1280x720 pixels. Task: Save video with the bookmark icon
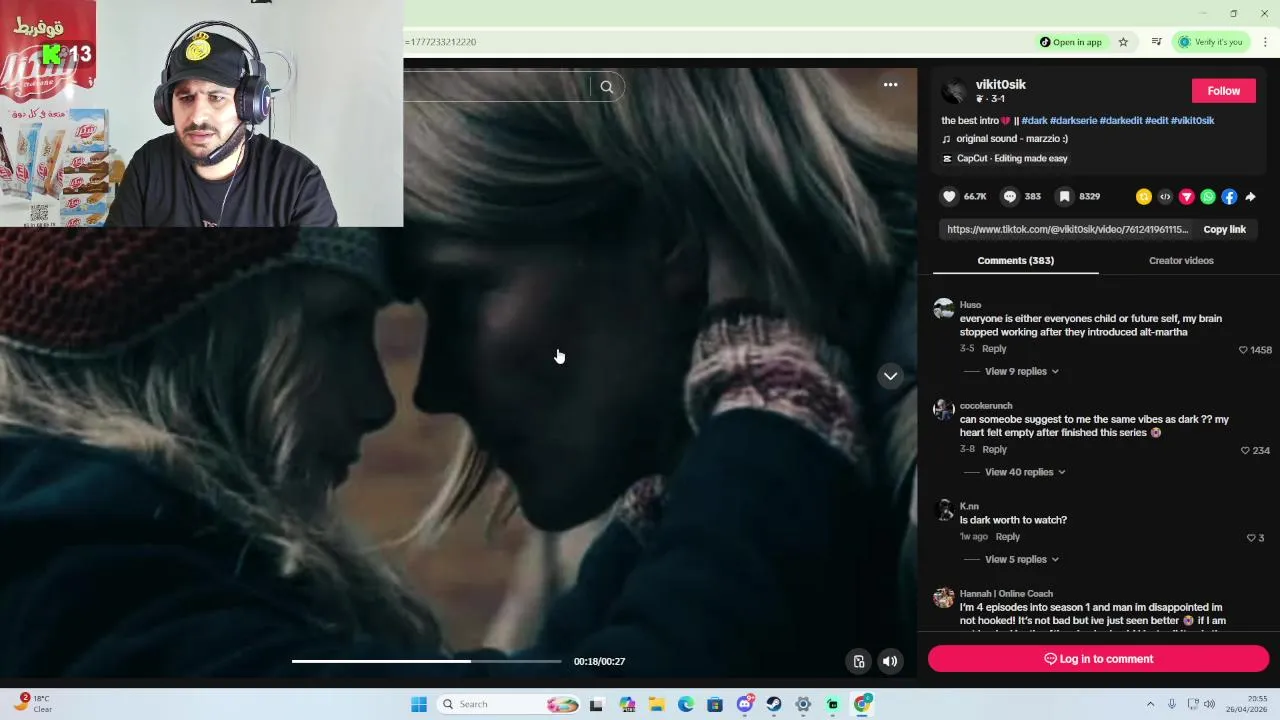tap(1065, 197)
